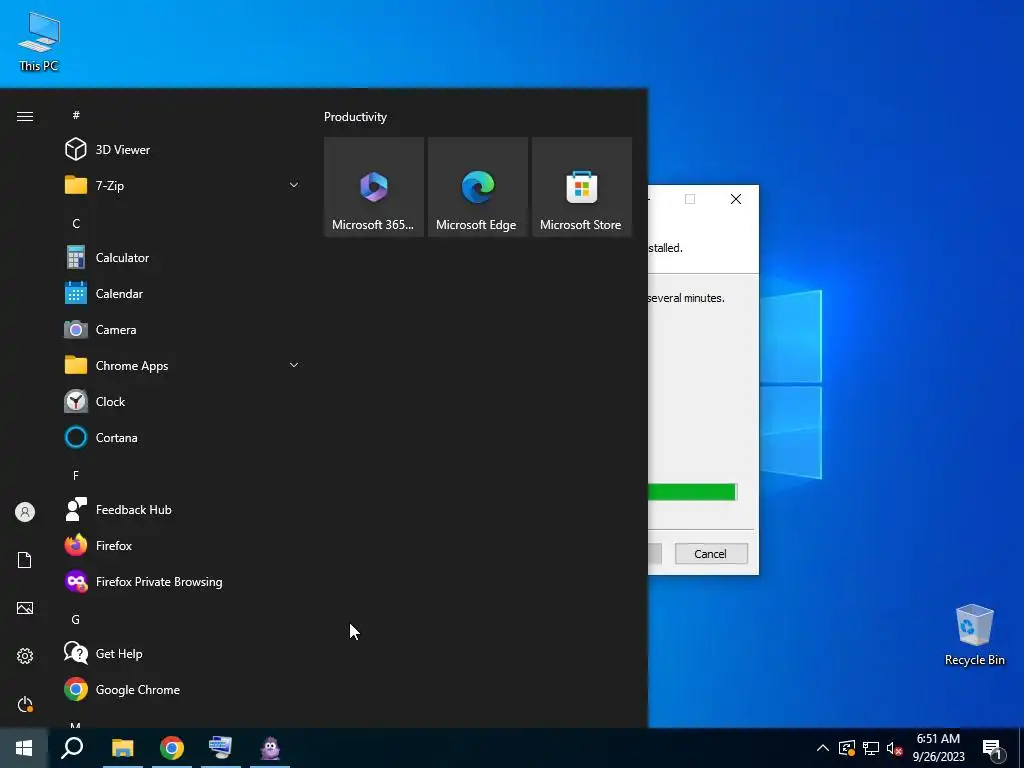The image size is (1024, 768).
Task: Open the taskbar clock and date
Action: [938, 748]
